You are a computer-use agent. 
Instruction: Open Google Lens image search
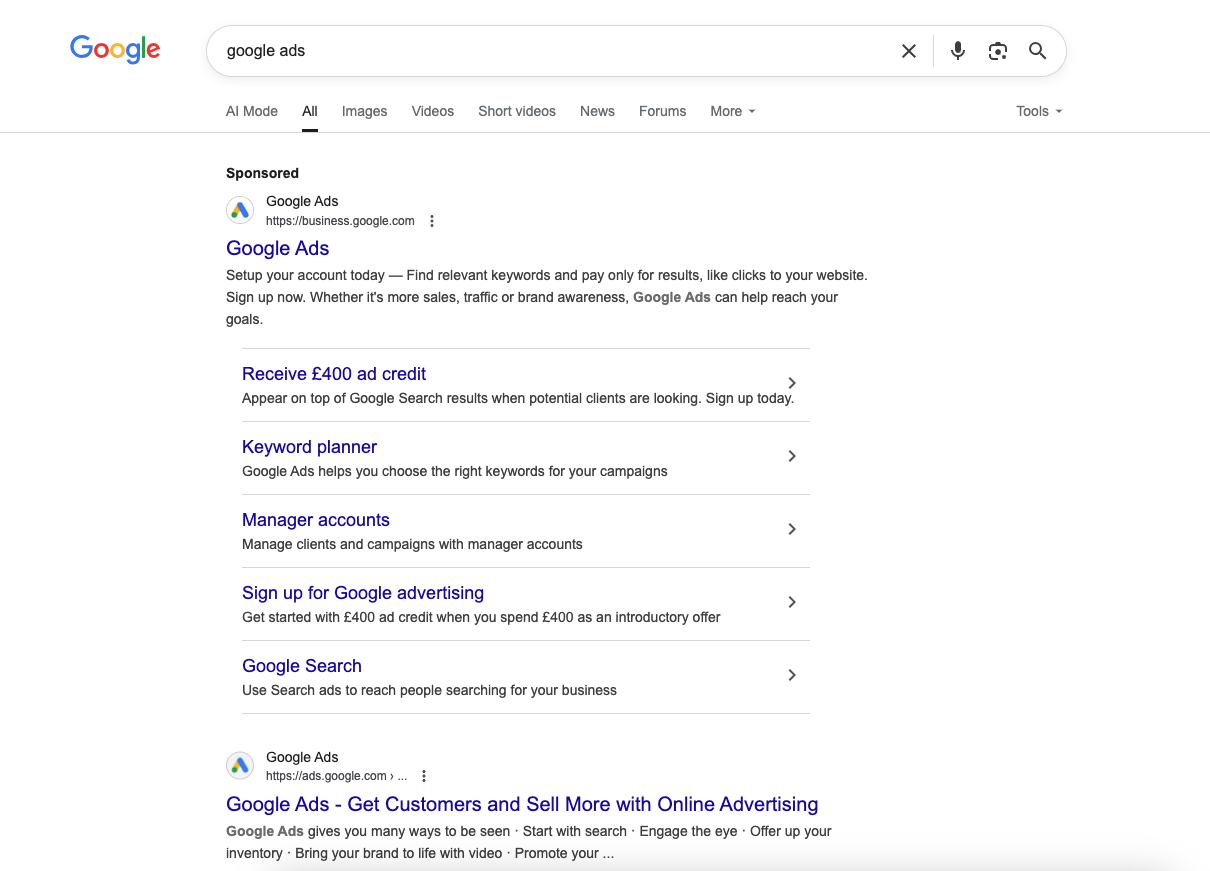coord(997,50)
